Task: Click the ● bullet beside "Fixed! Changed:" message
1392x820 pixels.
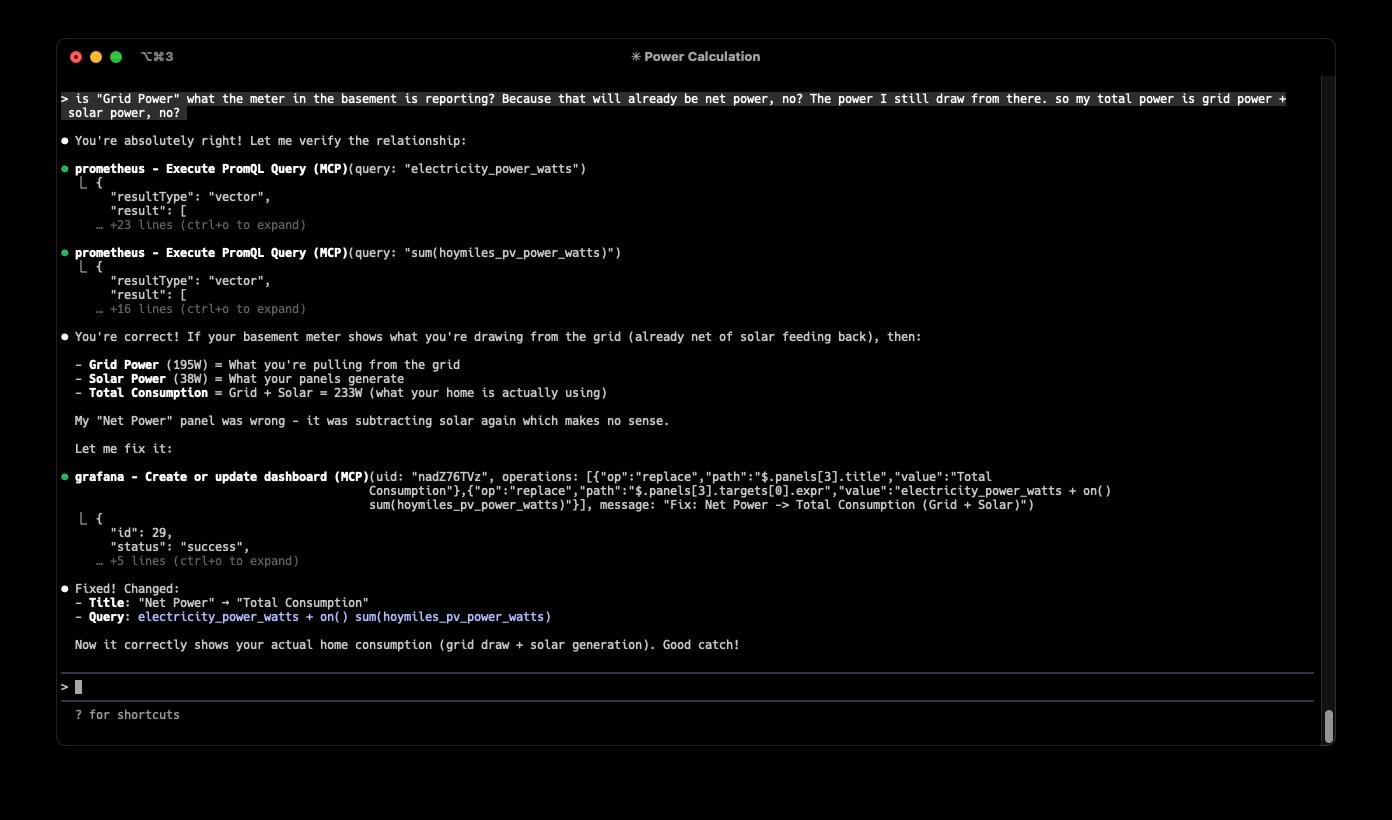Action: point(65,588)
